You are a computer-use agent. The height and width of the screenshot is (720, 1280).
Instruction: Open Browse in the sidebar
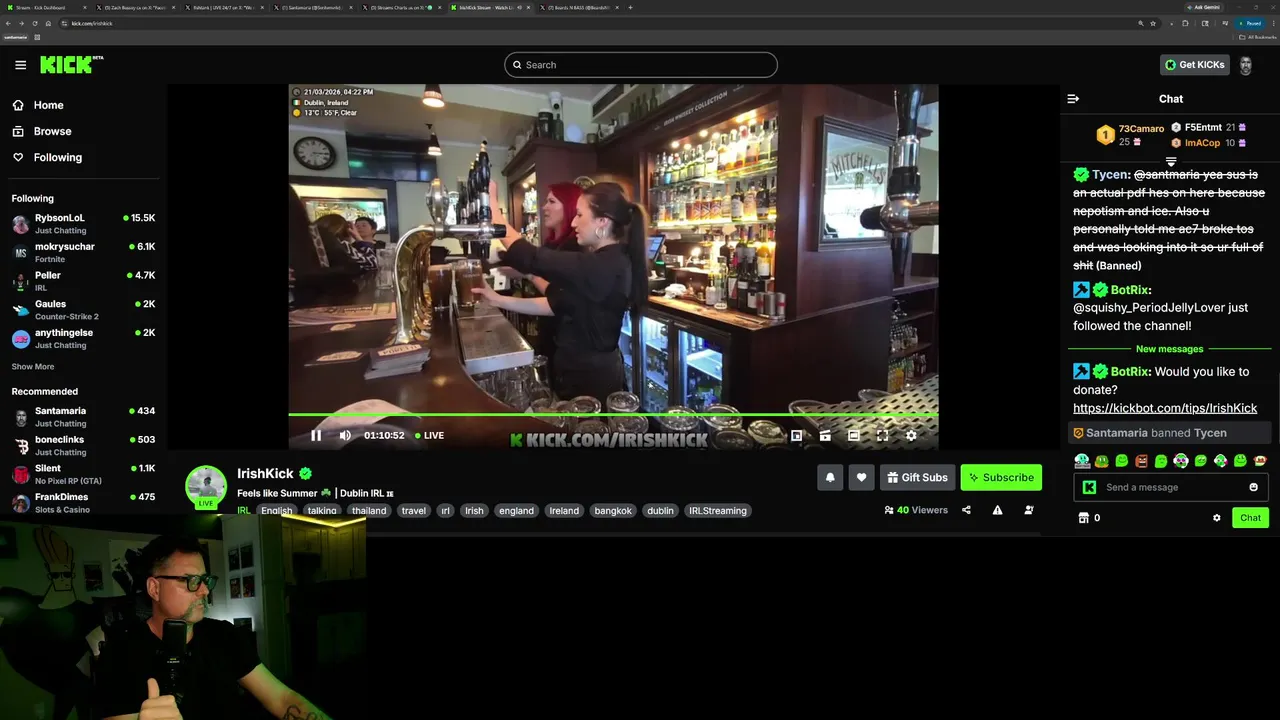(41, 131)
